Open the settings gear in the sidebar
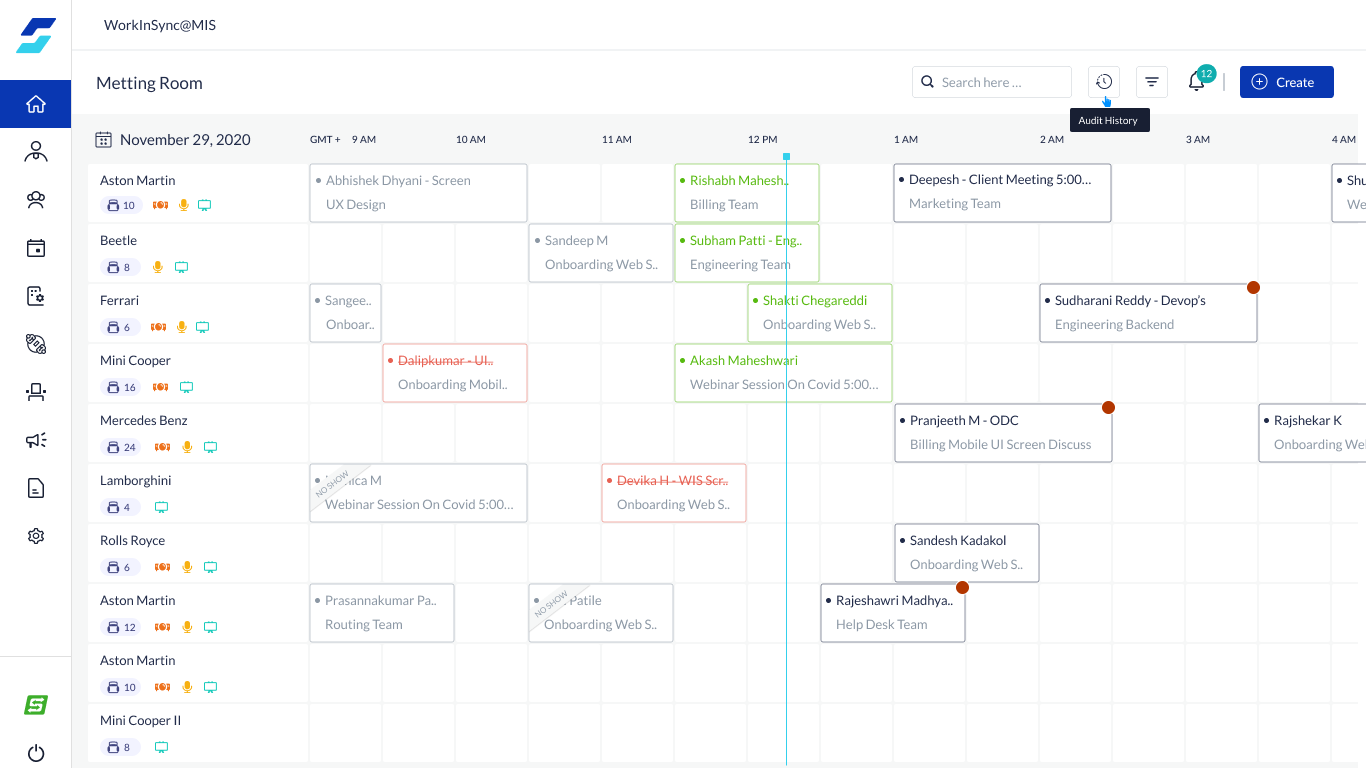 (x=36, y=536)
